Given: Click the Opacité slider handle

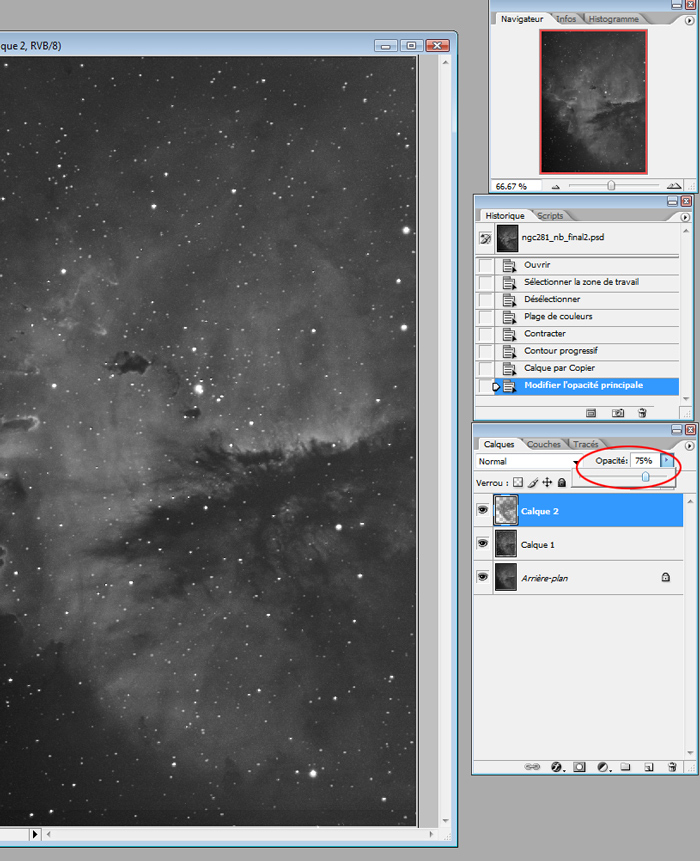Looking at the screenshot, I should 646,477.
